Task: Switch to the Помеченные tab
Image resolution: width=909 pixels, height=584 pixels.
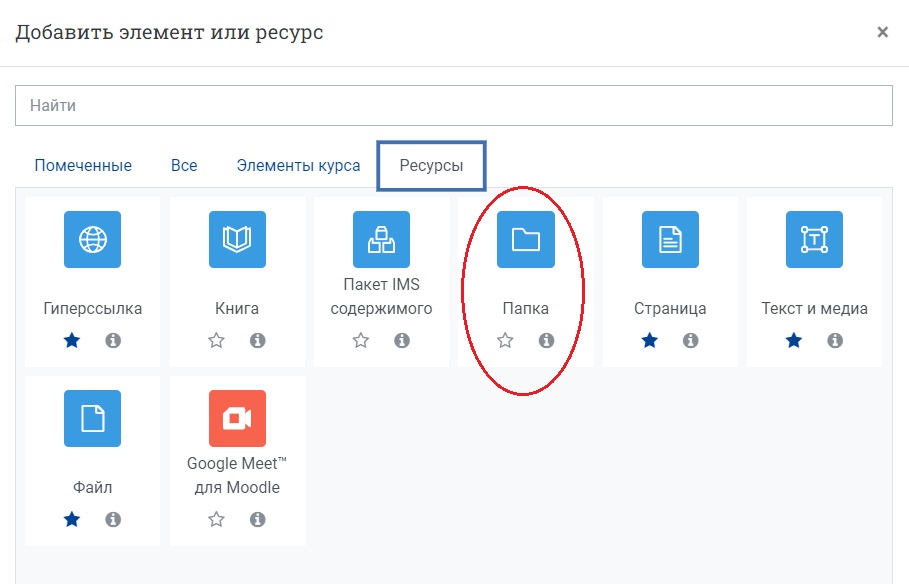Action: 83,165
